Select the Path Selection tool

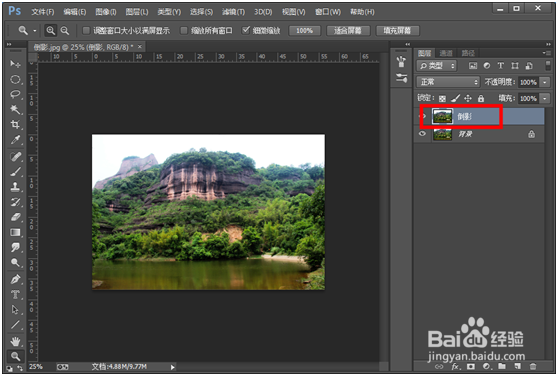pos(15,309)
